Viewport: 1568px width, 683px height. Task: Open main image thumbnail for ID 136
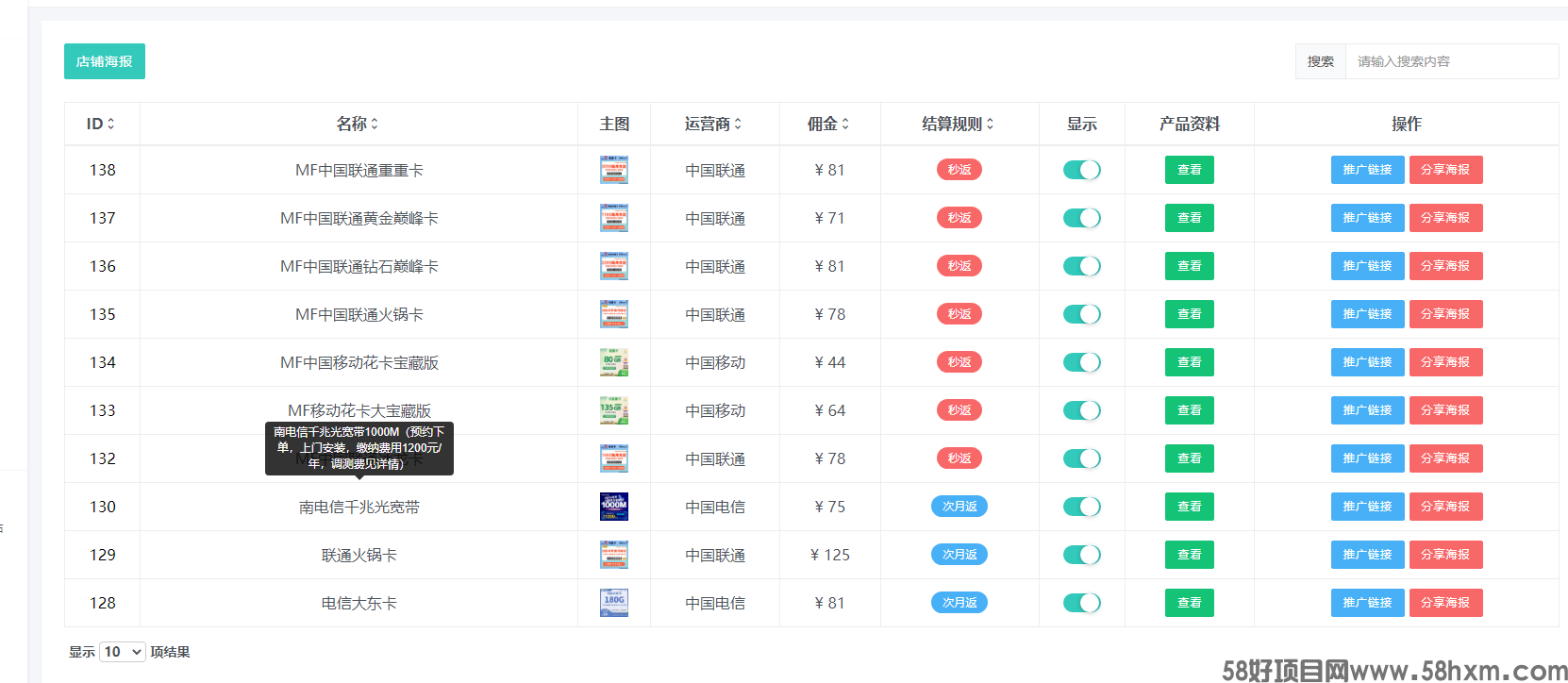(614, 266)
